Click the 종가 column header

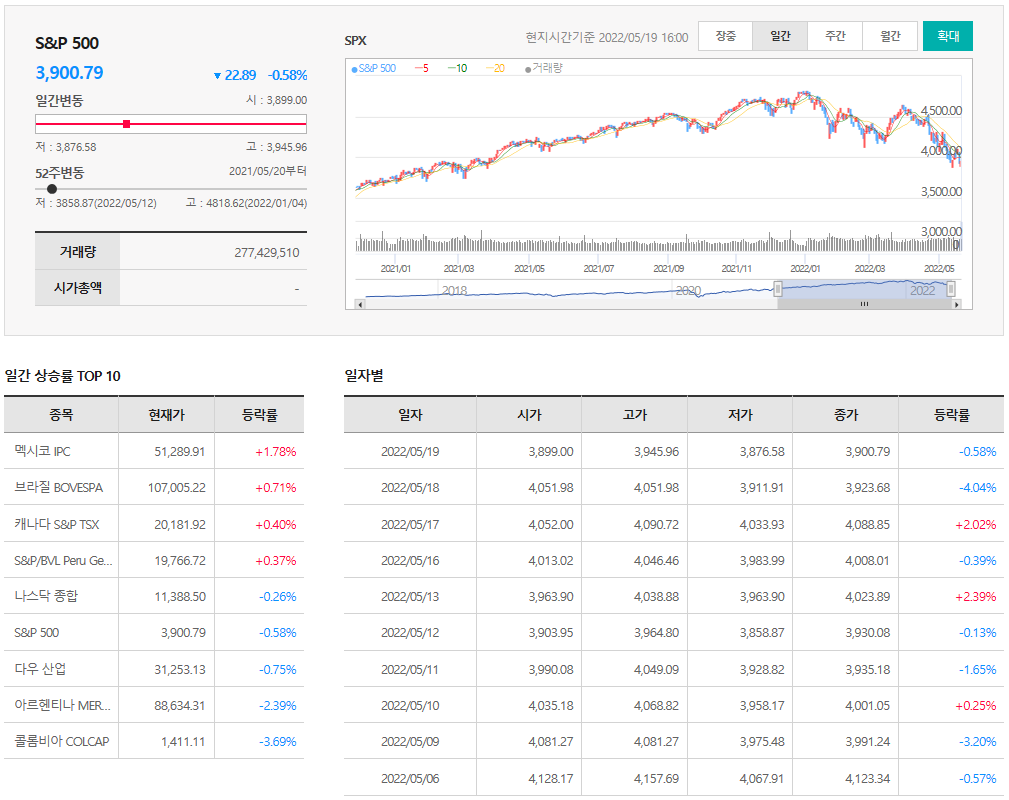846,415
